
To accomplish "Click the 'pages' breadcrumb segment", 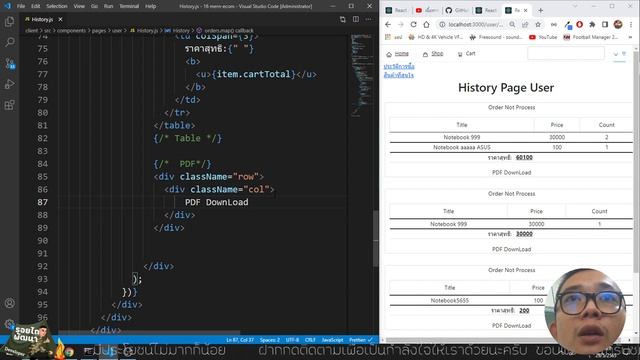I will (98, 31).
